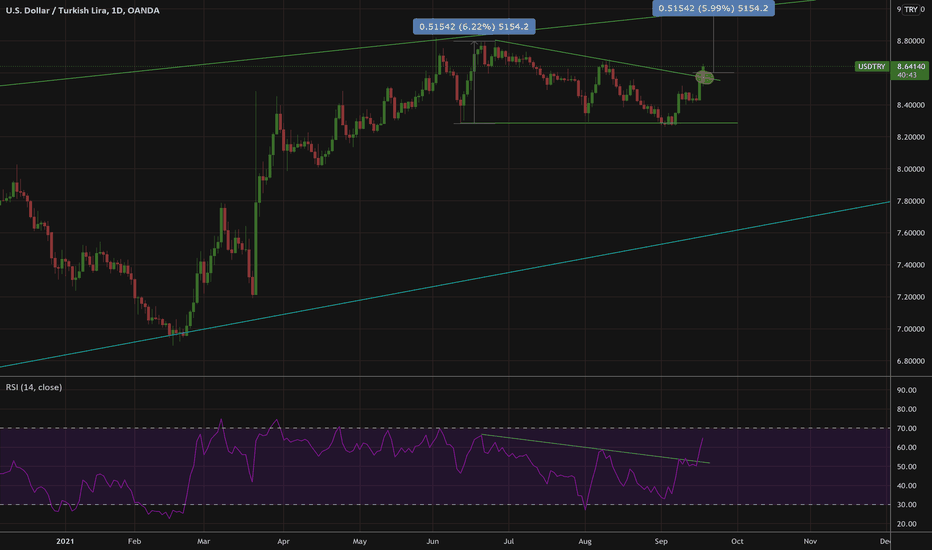Viewport: 932px width, 550px height.
Task: Click the RSI 90.00 scale label
Action: coord(906,391)
